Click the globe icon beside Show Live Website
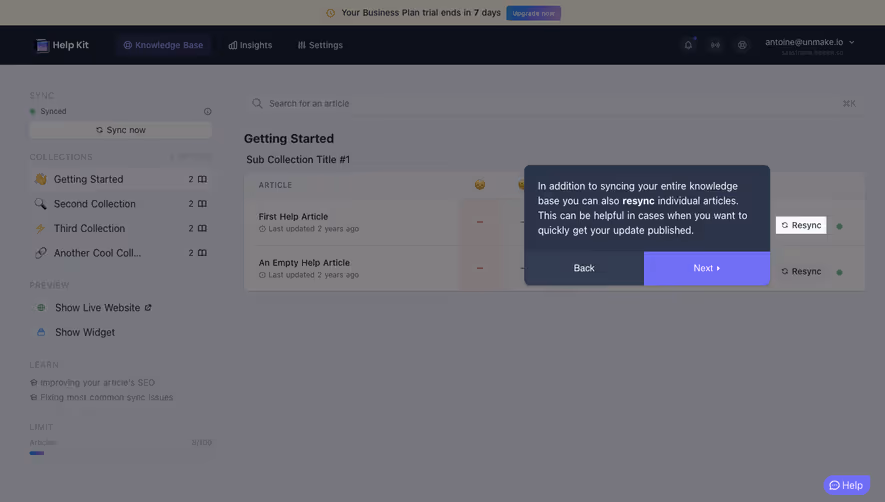 41,308
